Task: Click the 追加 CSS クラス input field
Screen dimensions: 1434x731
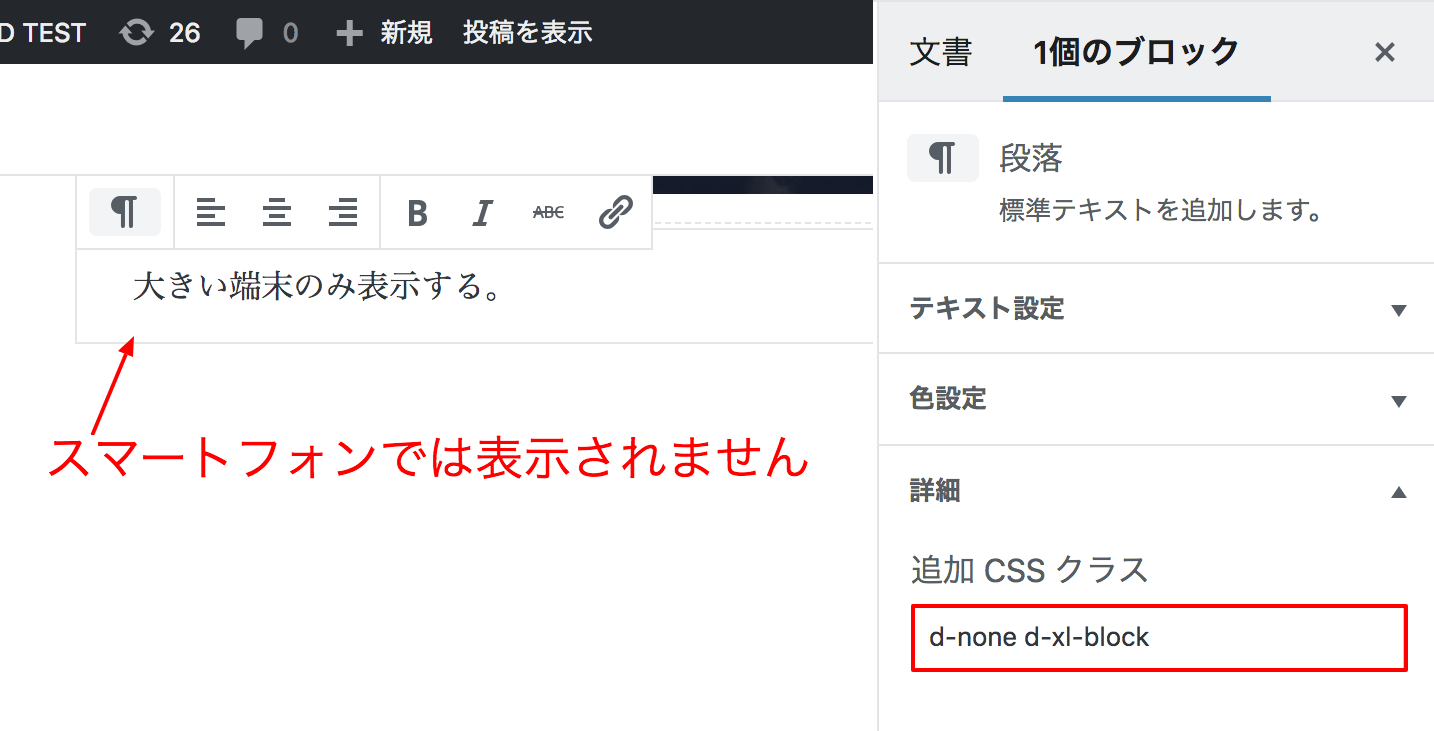Action: point(1159,637)
